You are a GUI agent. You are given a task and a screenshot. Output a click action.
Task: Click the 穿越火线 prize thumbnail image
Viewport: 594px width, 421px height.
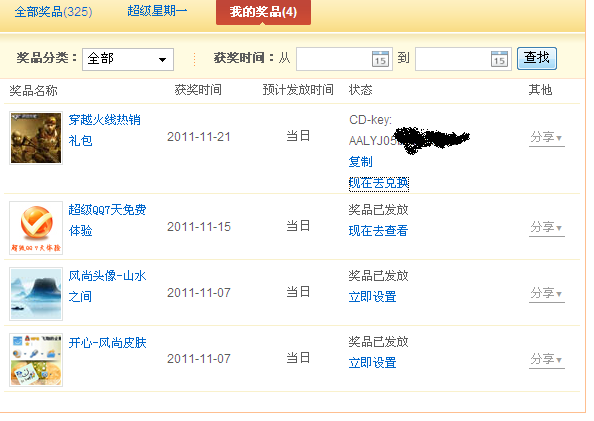pyautogui.click(x=36, y=138)
